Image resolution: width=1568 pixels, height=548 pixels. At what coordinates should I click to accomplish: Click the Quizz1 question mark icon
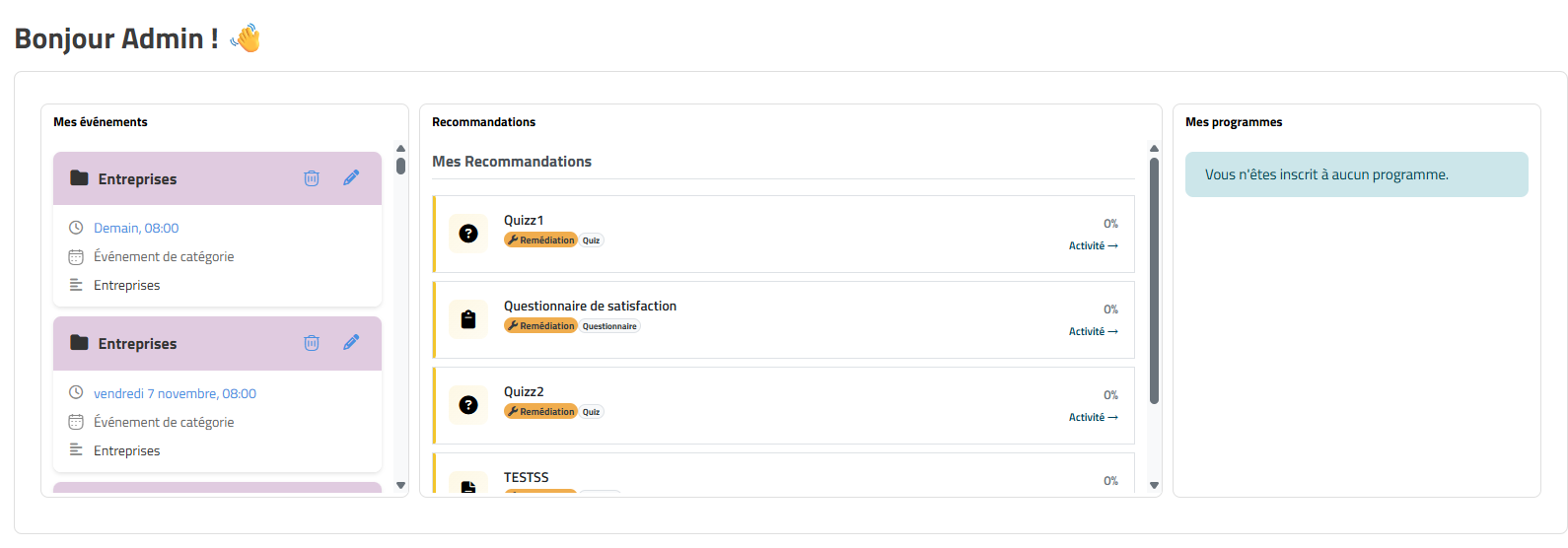click(468, 234)
